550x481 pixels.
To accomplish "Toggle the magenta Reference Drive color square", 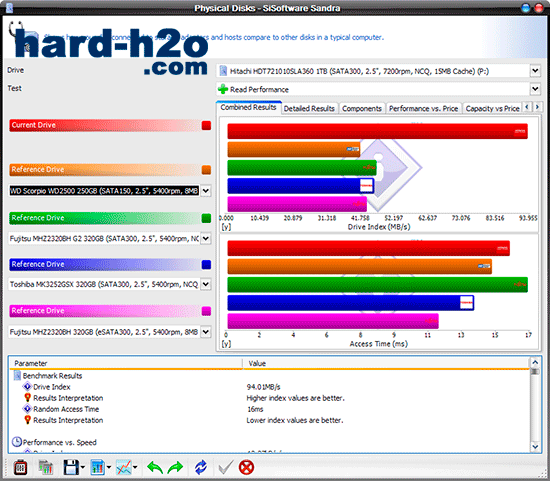I will (207, 311).
